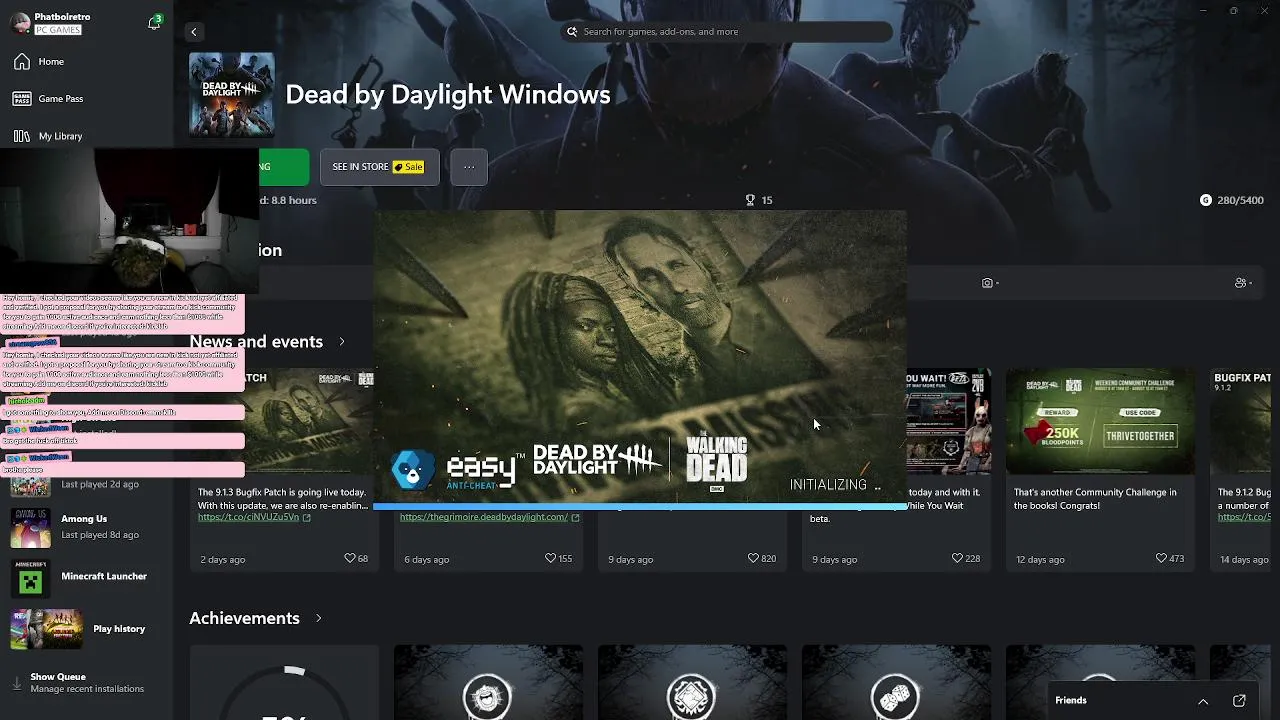Click the See in Store button
1280x720 pixels.
(x=379, y=167)
